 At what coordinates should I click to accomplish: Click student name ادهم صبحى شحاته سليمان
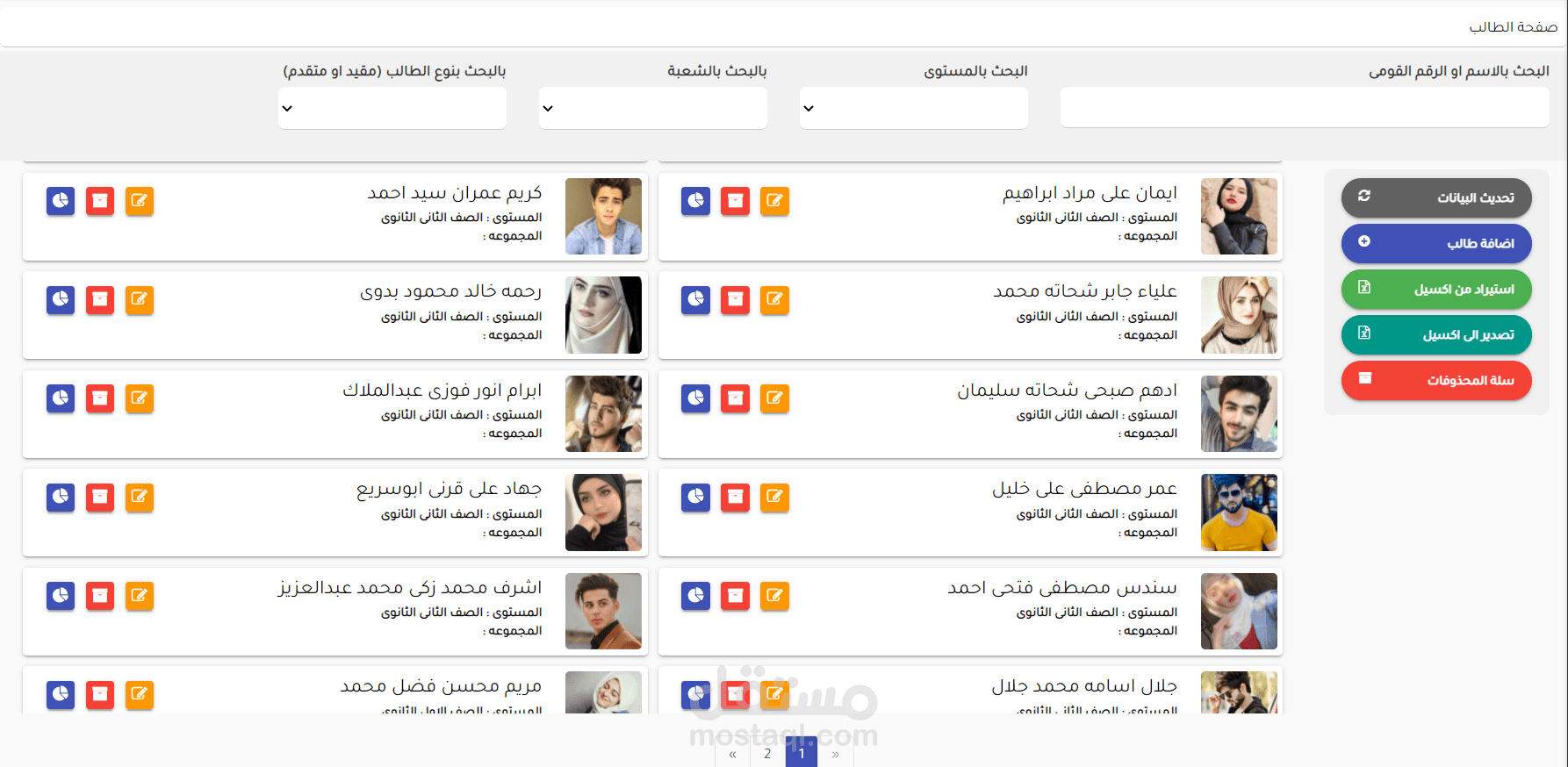click(1067, 390)
